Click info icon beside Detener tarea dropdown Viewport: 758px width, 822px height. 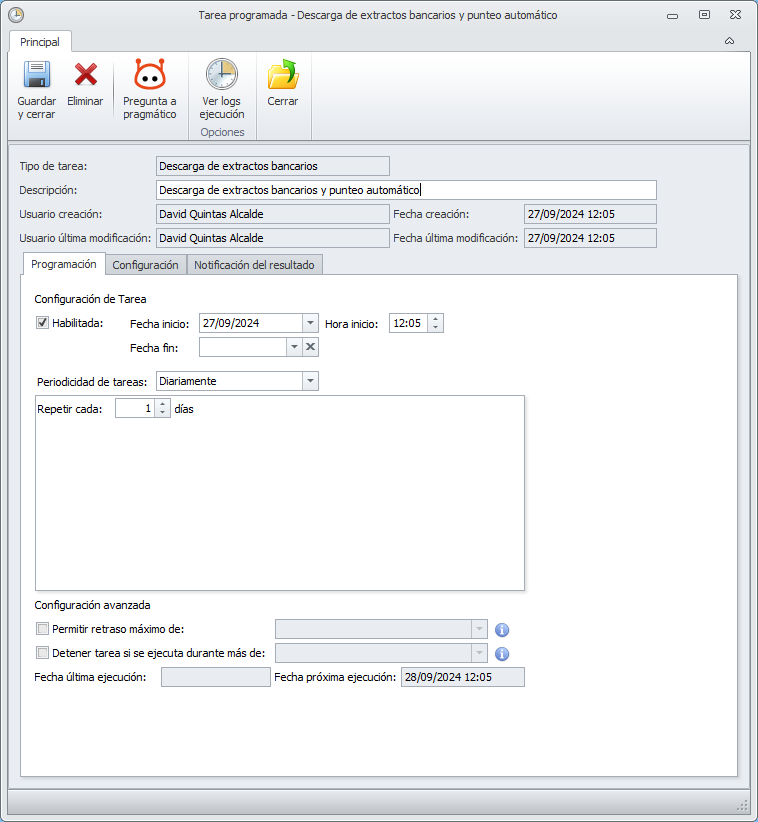pos(502,654)
